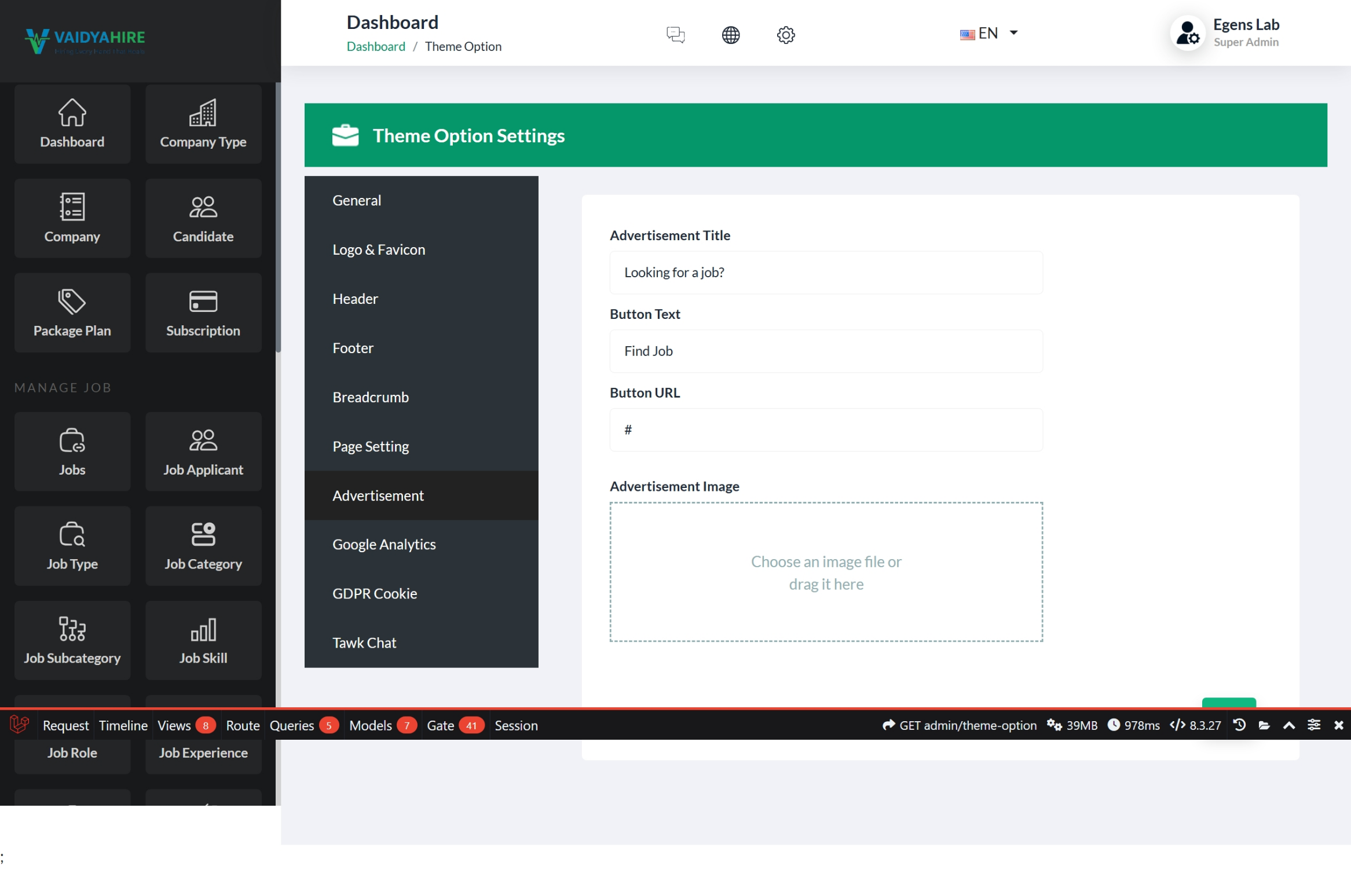
Task: Open the Company Type sidebar tile
Action: (203, 124)
